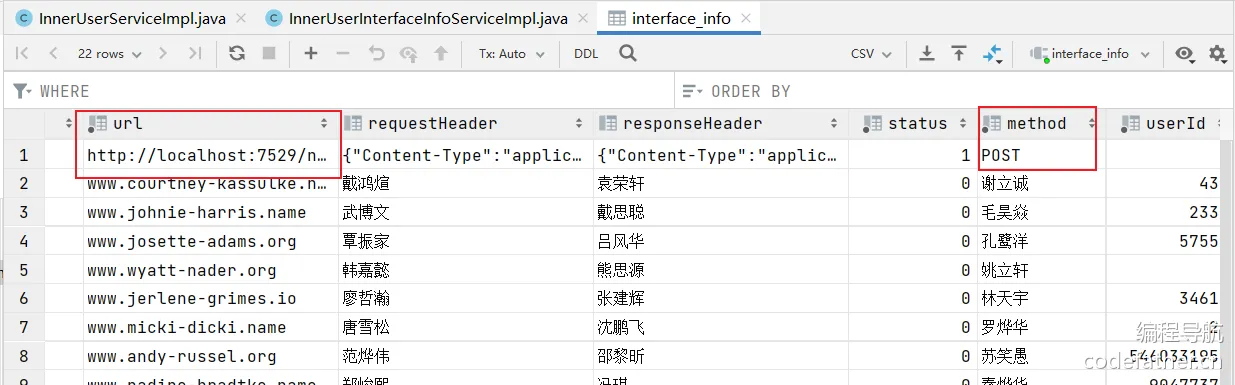Open search with the magnifier icon
Image resolution: width=1235 pixels, height=385 pixels.
pyautogui.click(x=628, y=54)
